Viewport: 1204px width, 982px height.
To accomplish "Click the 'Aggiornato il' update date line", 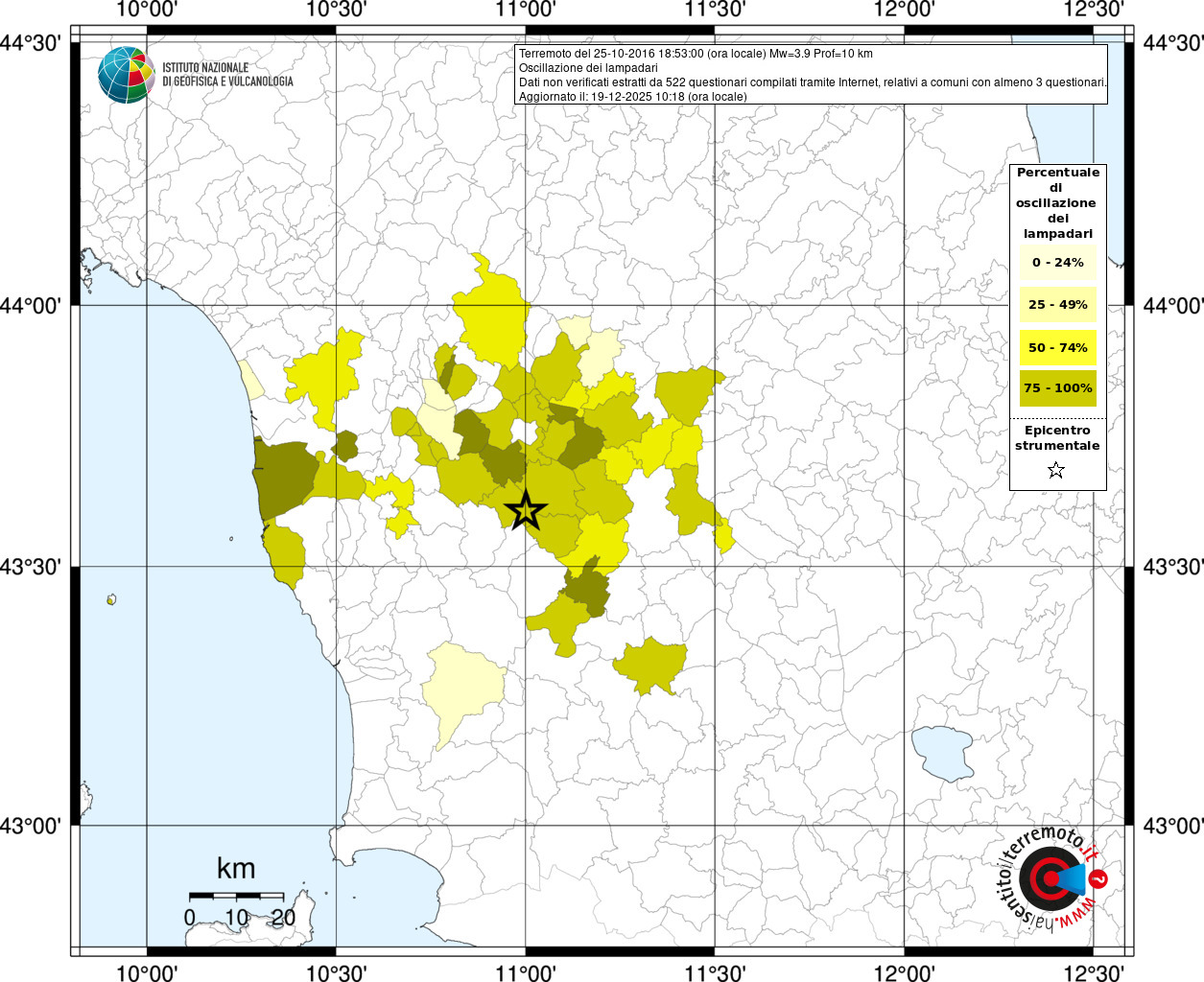I will (632, 96).
